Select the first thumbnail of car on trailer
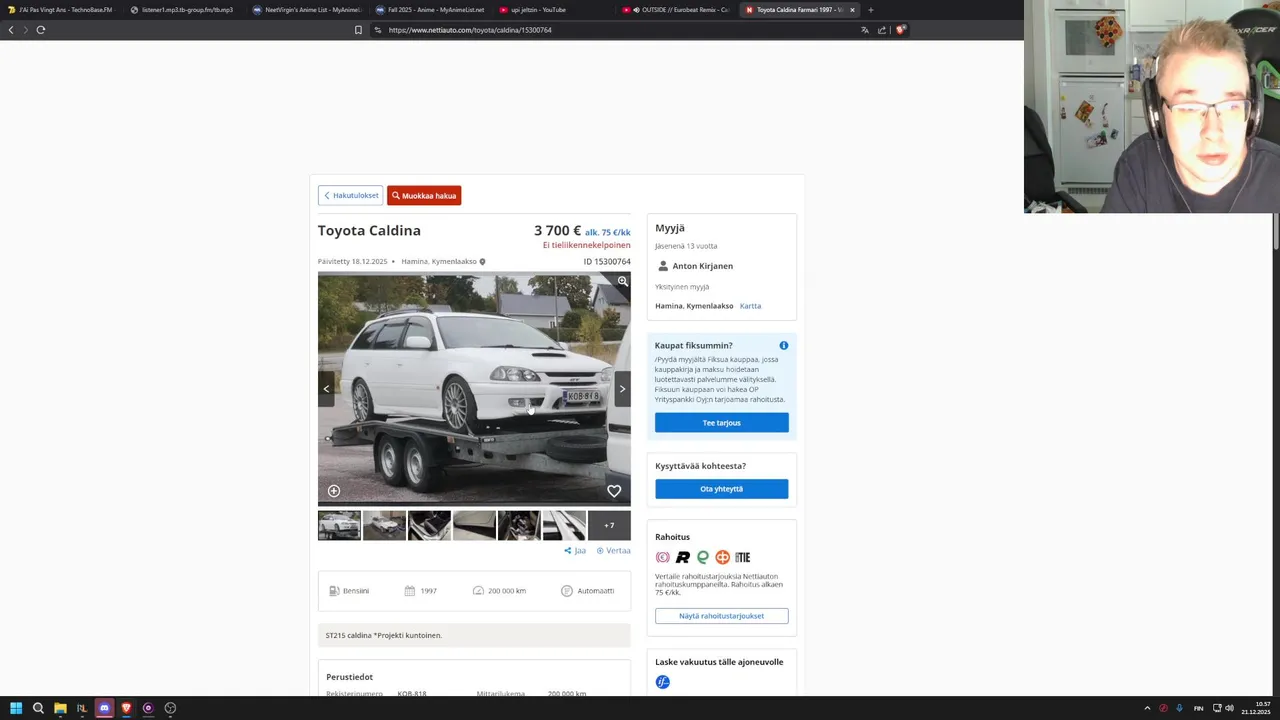 (339, 525)
